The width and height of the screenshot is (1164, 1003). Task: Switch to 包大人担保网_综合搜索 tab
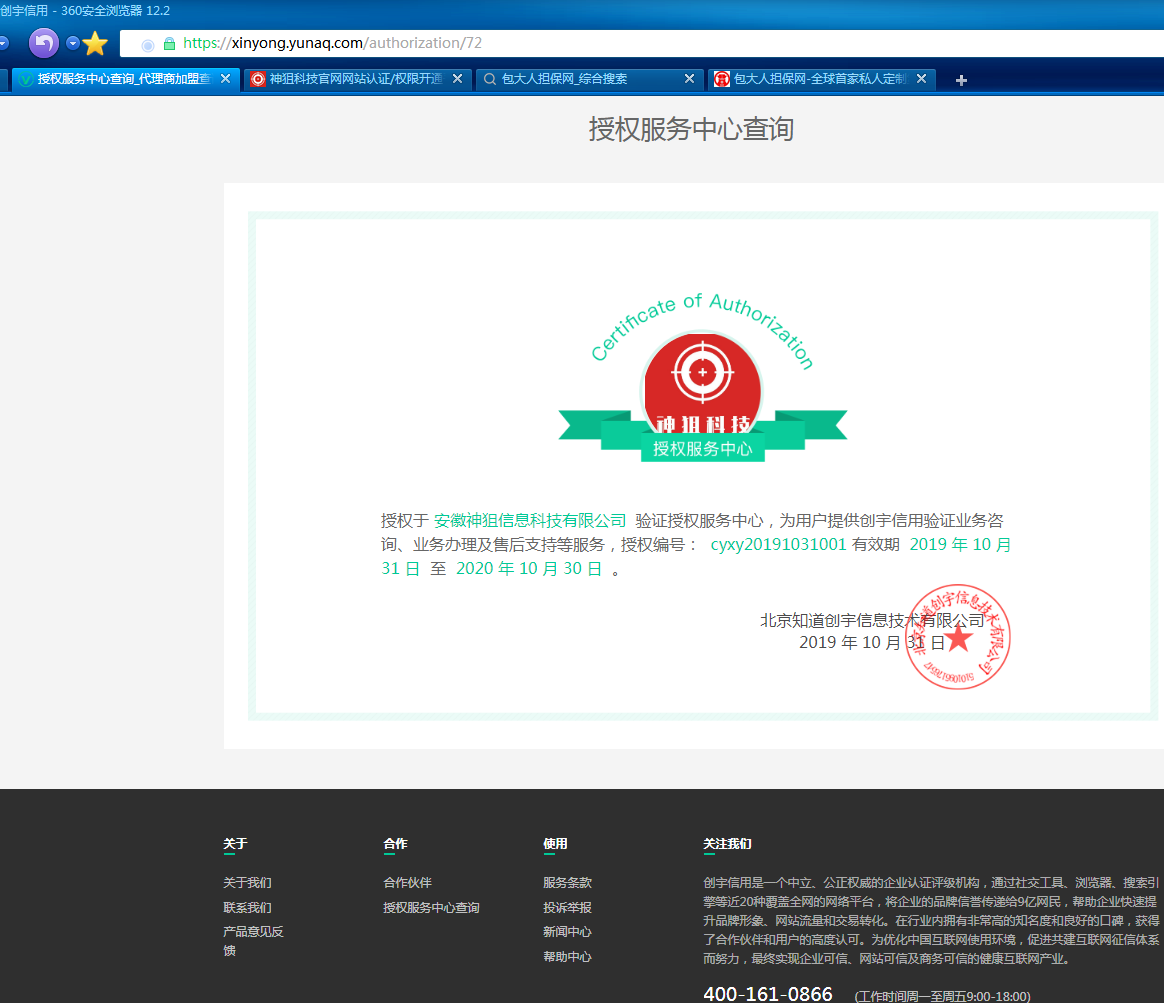[x=580, y=79]
